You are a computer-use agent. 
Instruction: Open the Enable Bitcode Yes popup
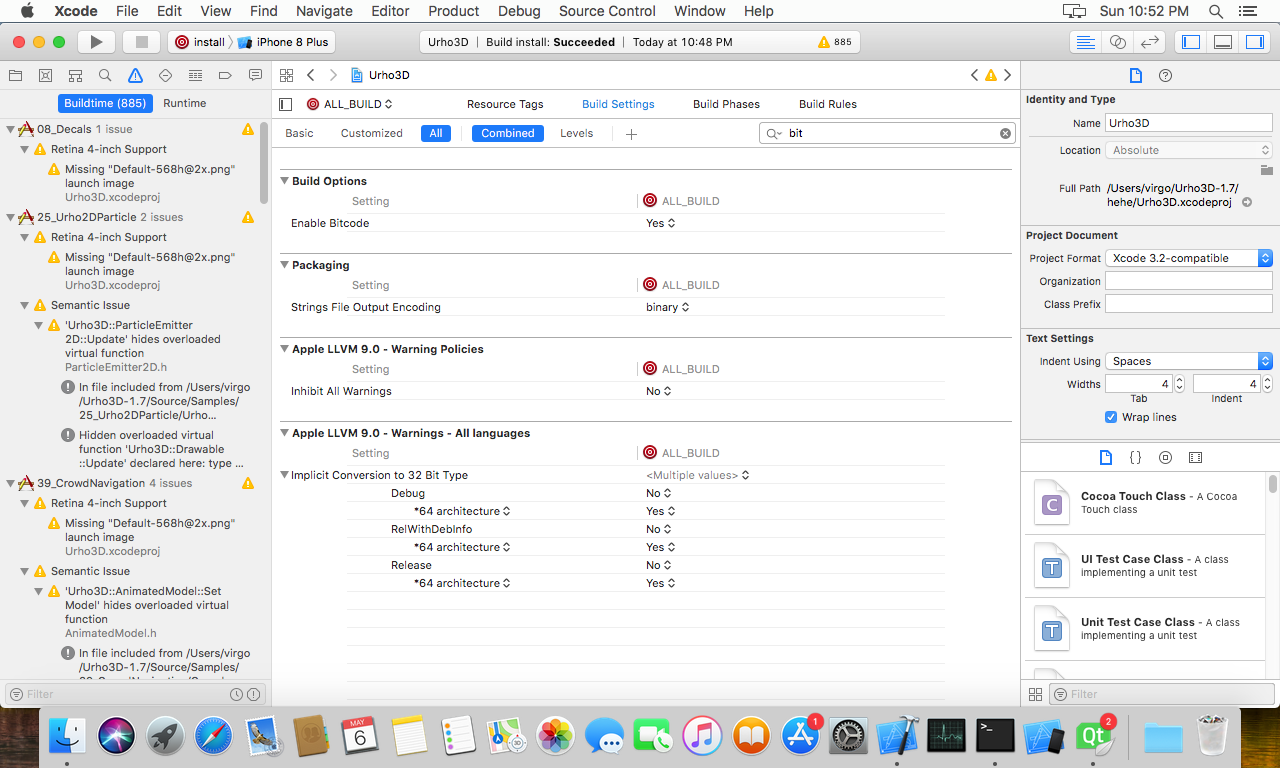tap(661, 223)
